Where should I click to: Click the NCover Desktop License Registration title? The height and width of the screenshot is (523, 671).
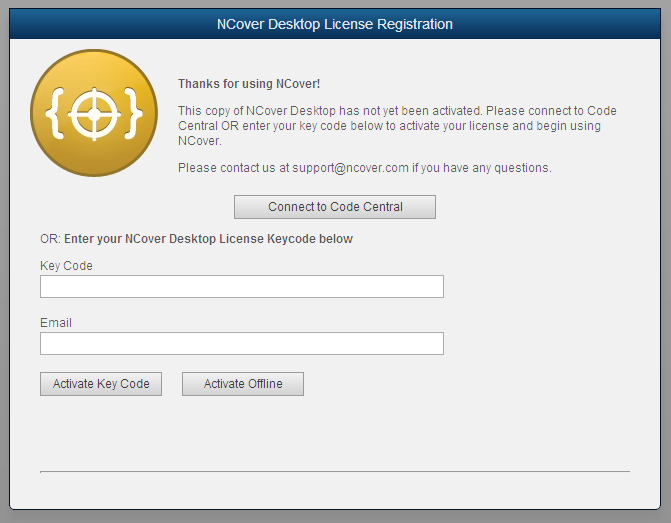pos(335,24)
